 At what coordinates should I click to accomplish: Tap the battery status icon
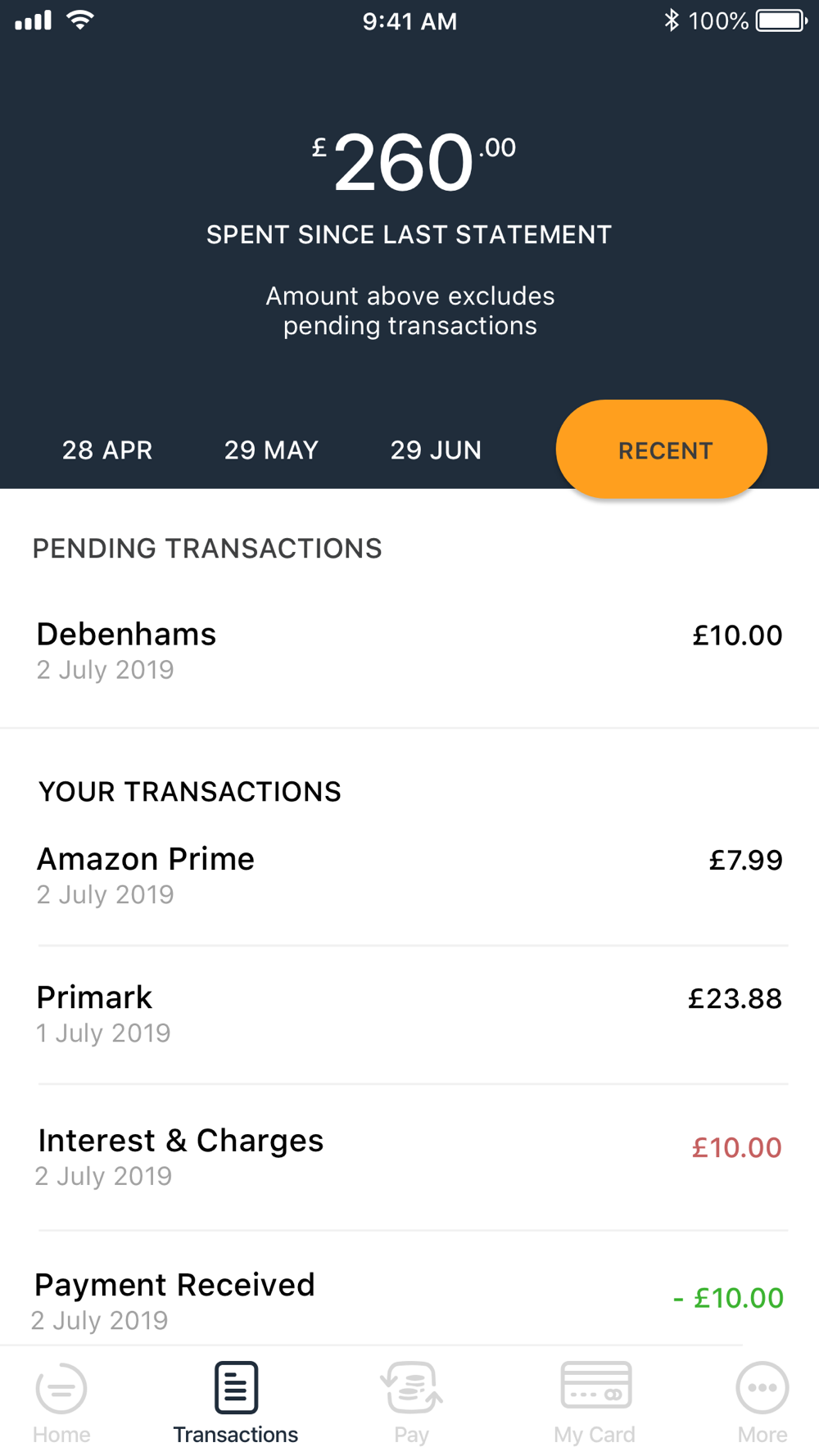click(x=782, y=20)
